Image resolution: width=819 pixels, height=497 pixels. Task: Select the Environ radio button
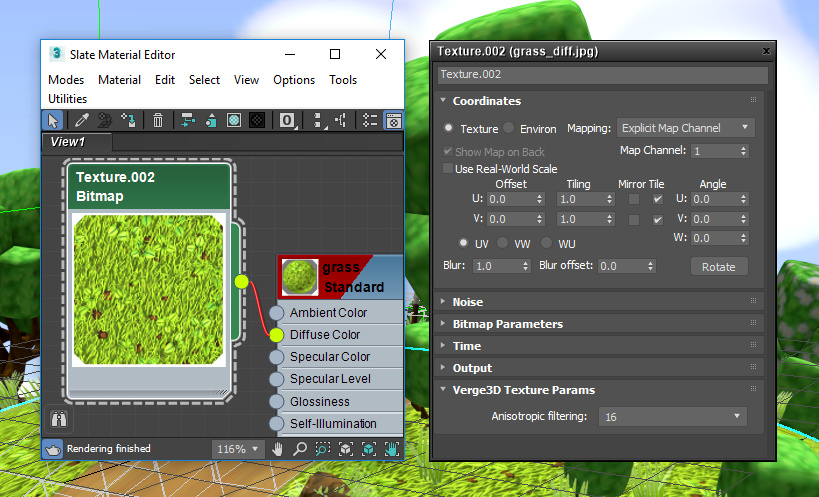coord(509,128)
